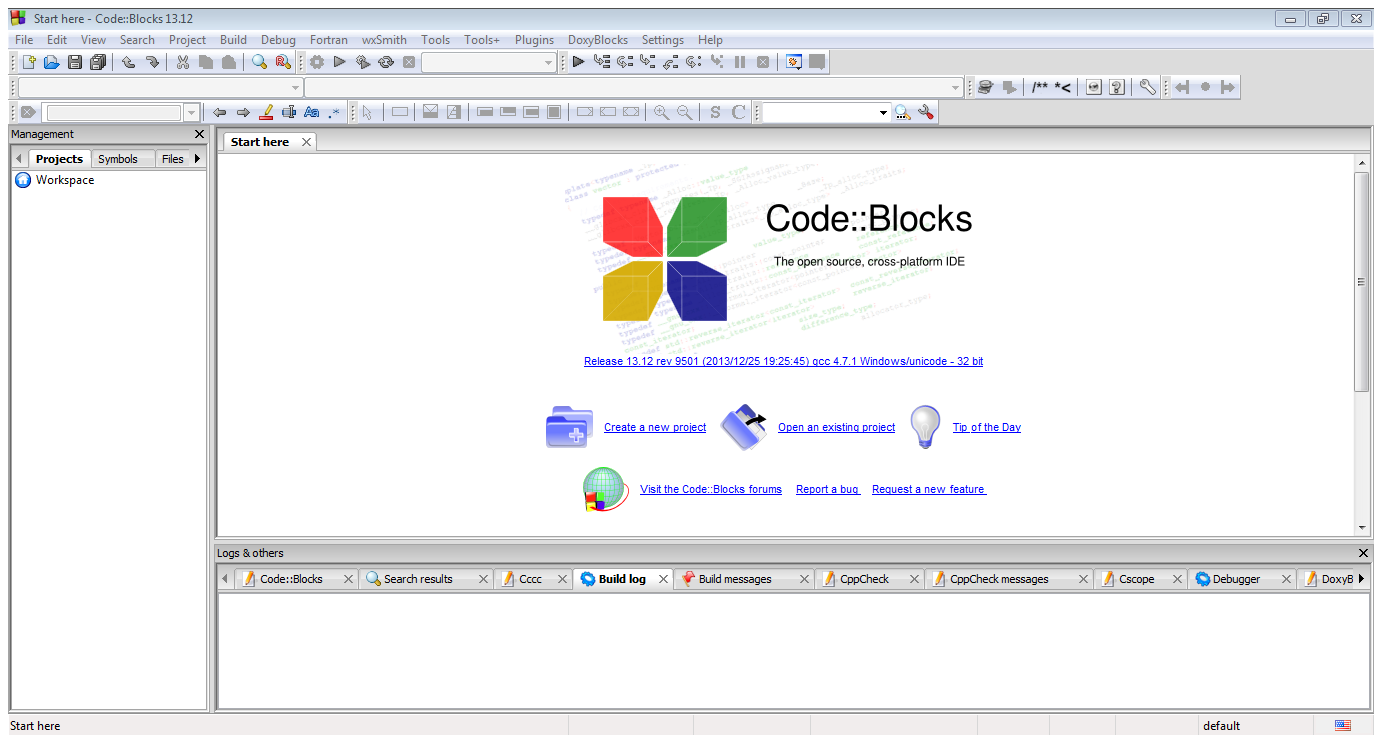
Task: Open the File menu
Action: 24,40
